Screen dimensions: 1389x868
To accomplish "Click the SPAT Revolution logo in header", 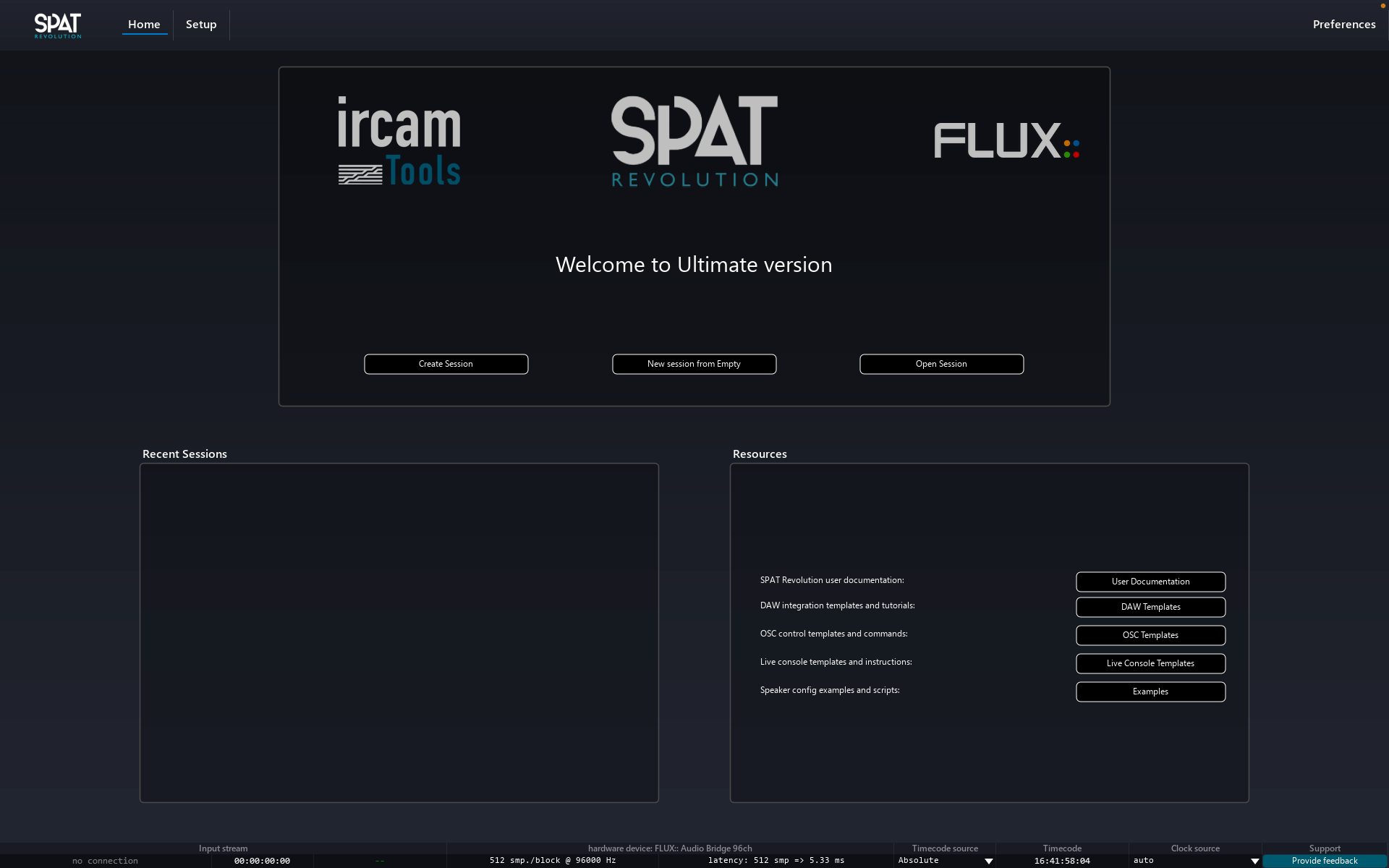I will [58, 25].
